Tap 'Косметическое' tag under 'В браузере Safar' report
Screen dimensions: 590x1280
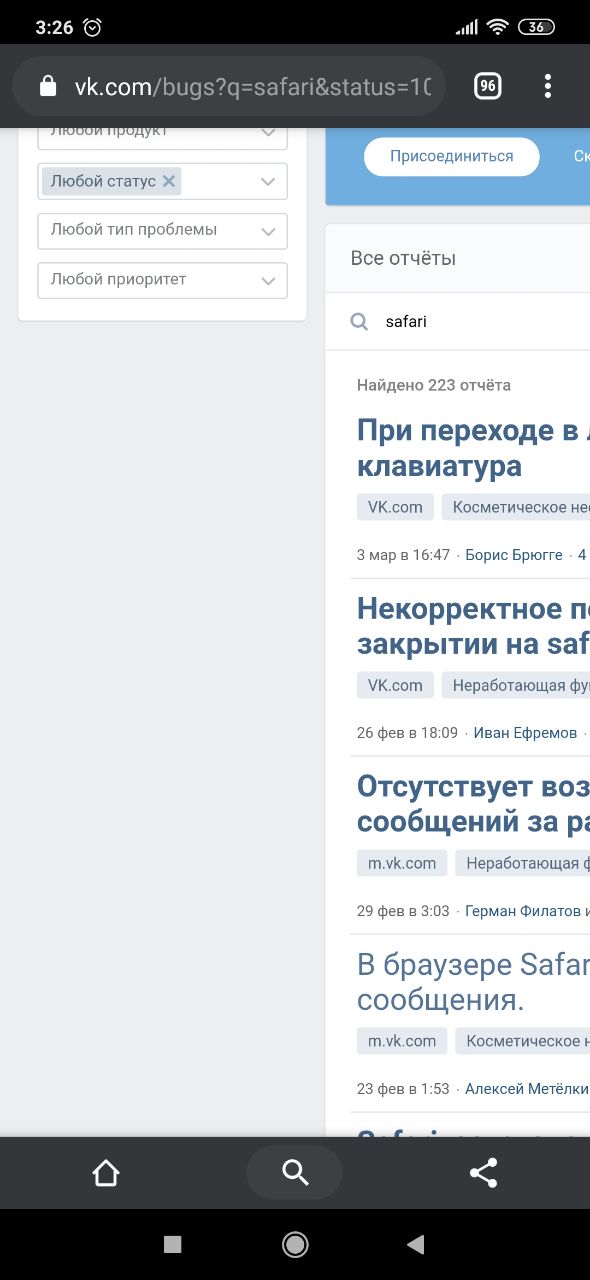[x=522, y=1041]
